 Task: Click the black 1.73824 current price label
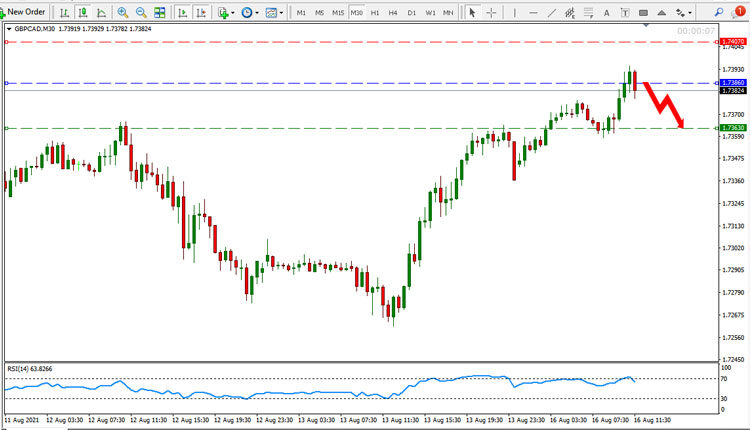click(733, 90)
